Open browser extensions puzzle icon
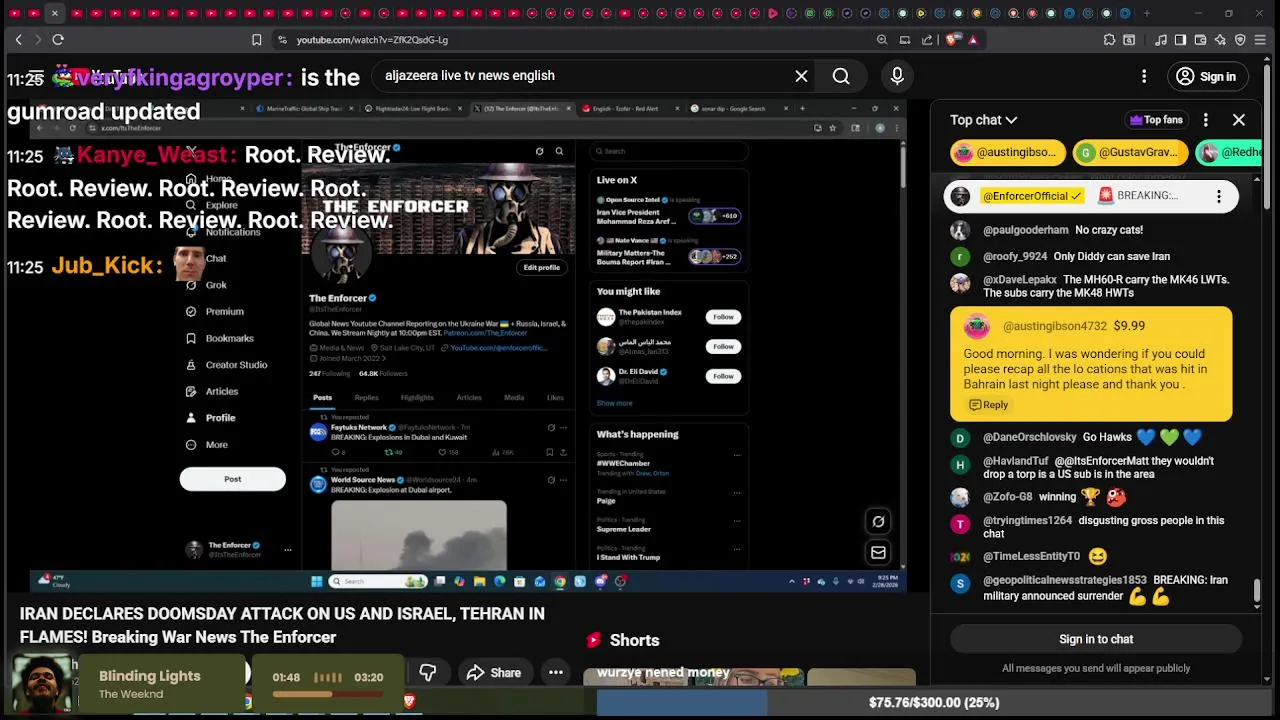This screenshot has width=1280, height=720. coord(1109,40)
